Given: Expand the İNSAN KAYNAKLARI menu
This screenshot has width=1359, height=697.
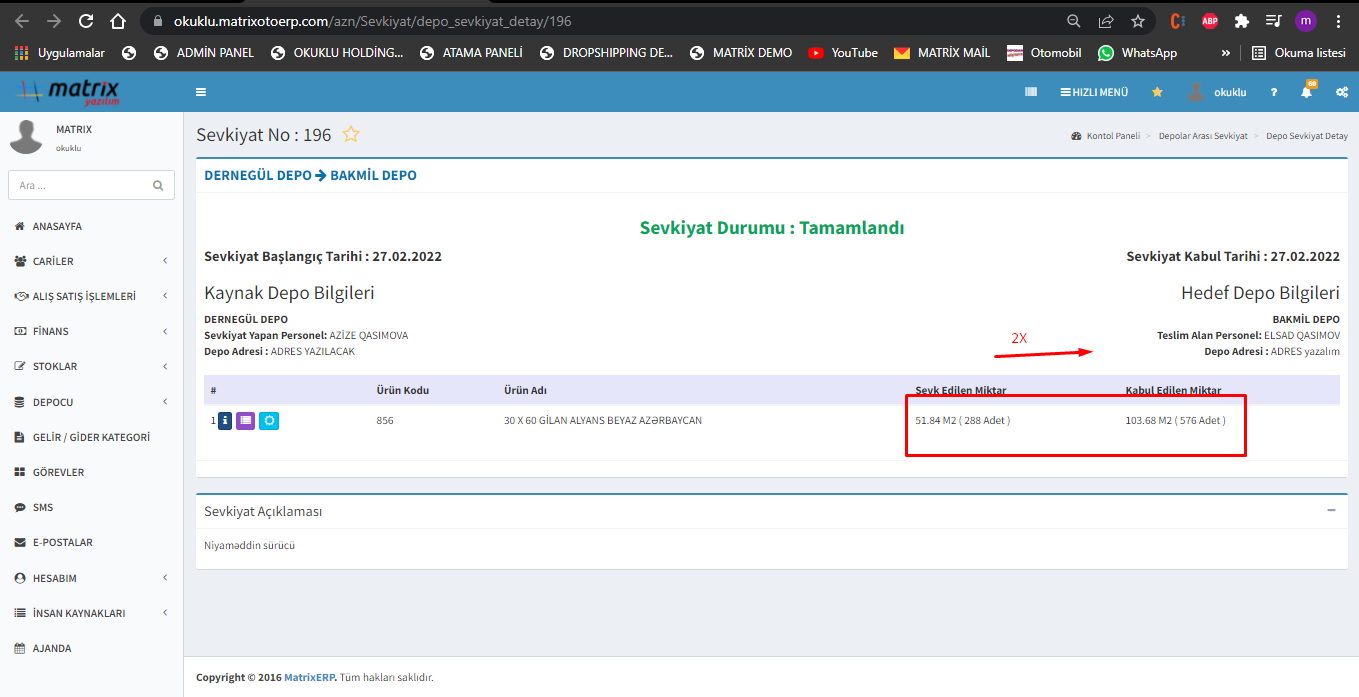Looking at the screenshot, I should [90, 613].
